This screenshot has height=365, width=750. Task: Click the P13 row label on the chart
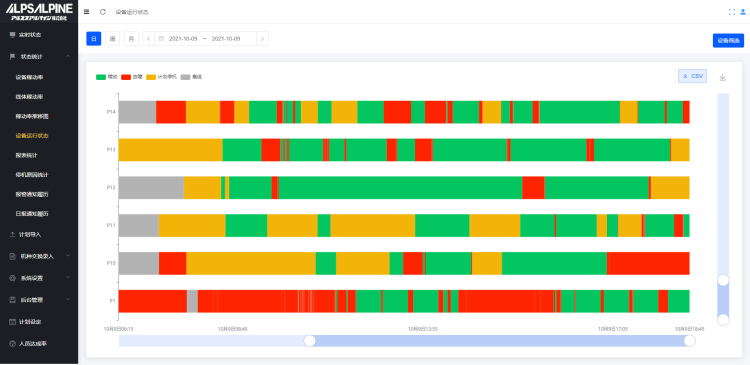111,150
